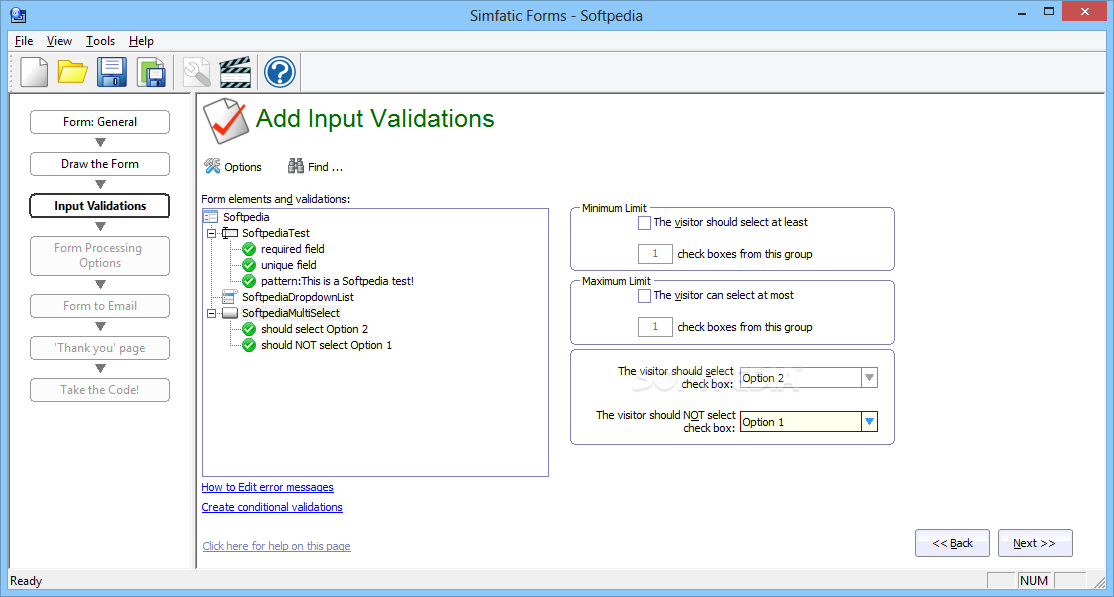
Task: Click green check beside pattern validation
Action: 249,281
